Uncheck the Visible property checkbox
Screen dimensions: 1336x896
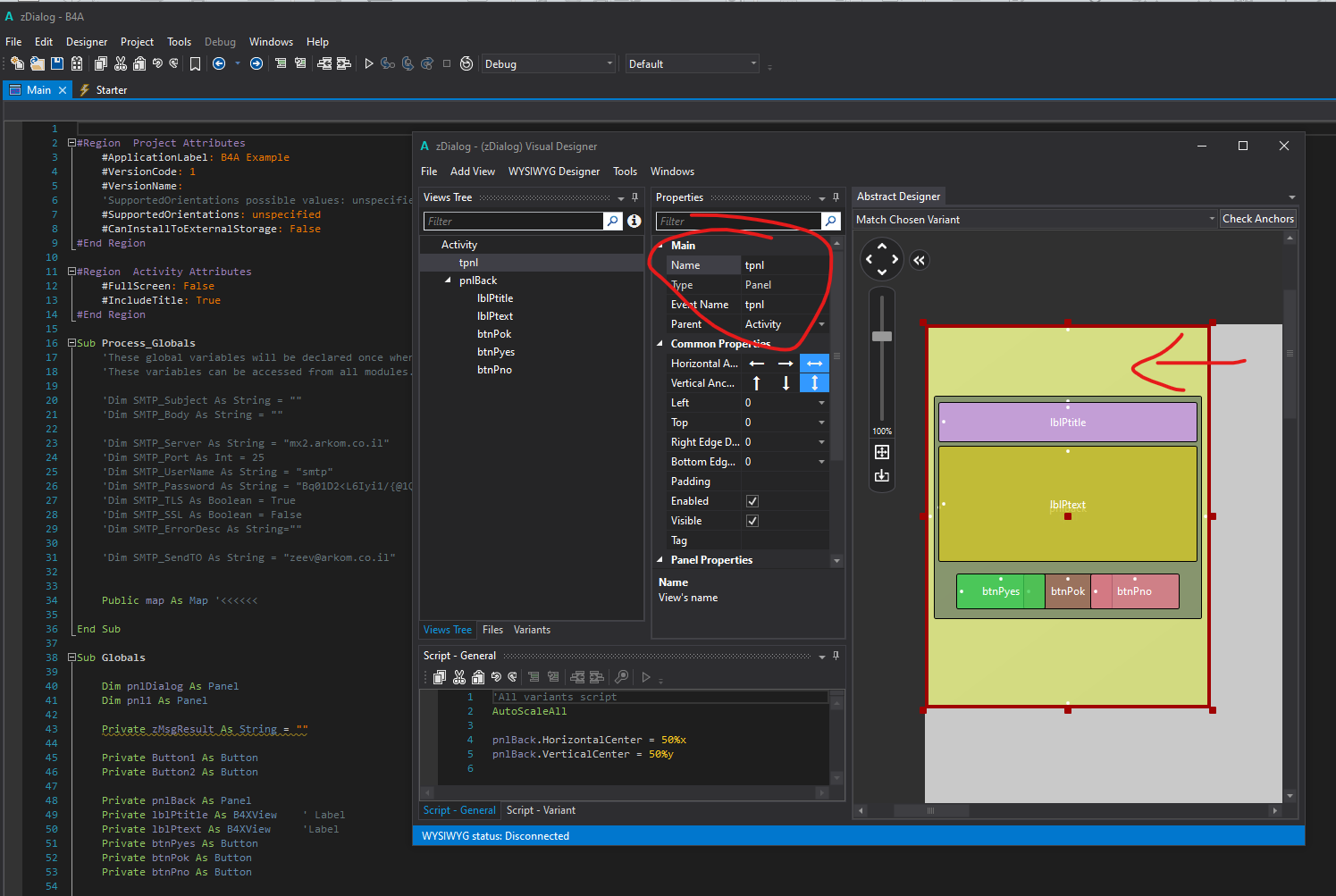[x=752, y=521]
